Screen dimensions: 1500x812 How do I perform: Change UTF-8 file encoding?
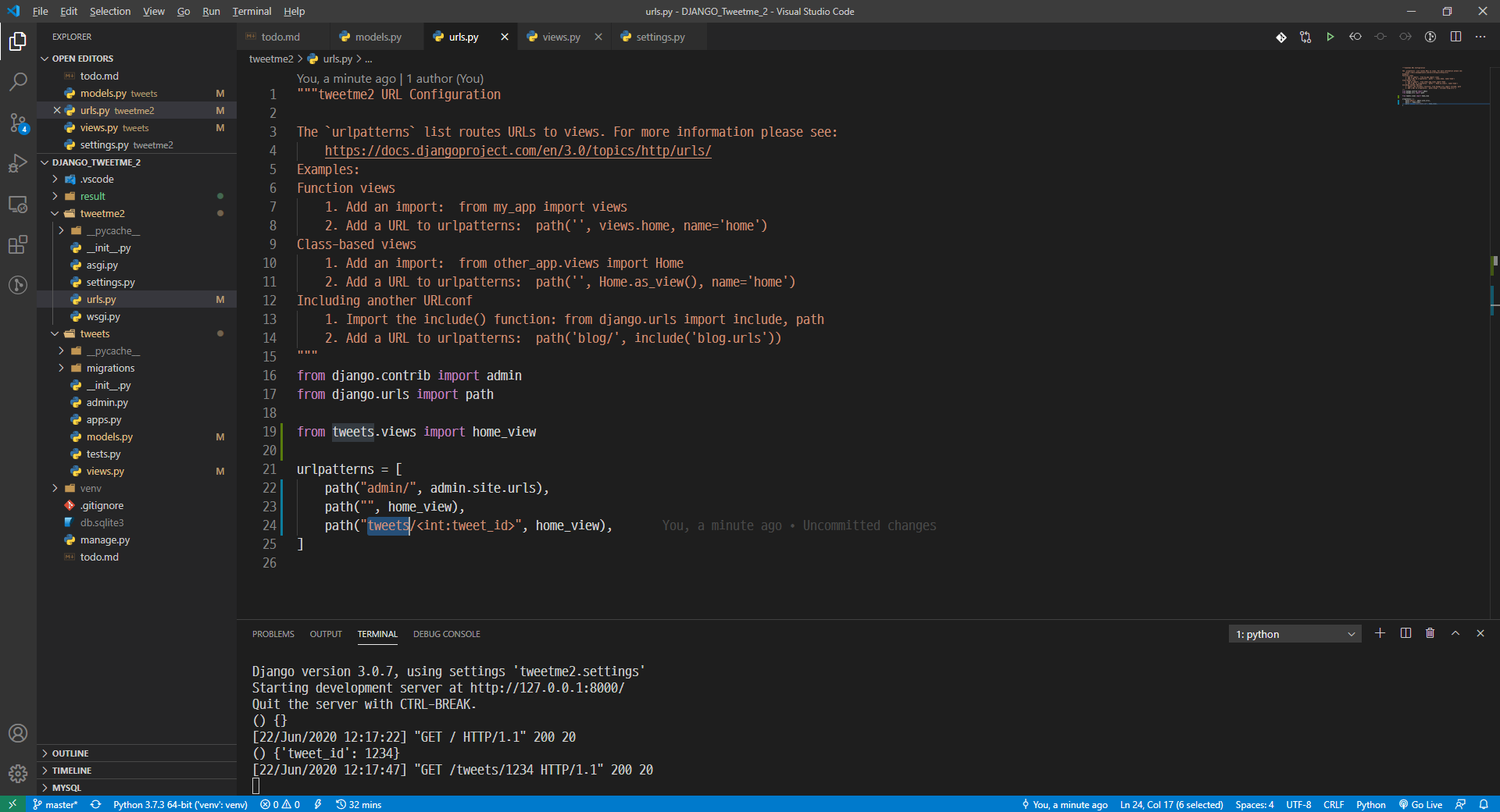coord(1298,804)
